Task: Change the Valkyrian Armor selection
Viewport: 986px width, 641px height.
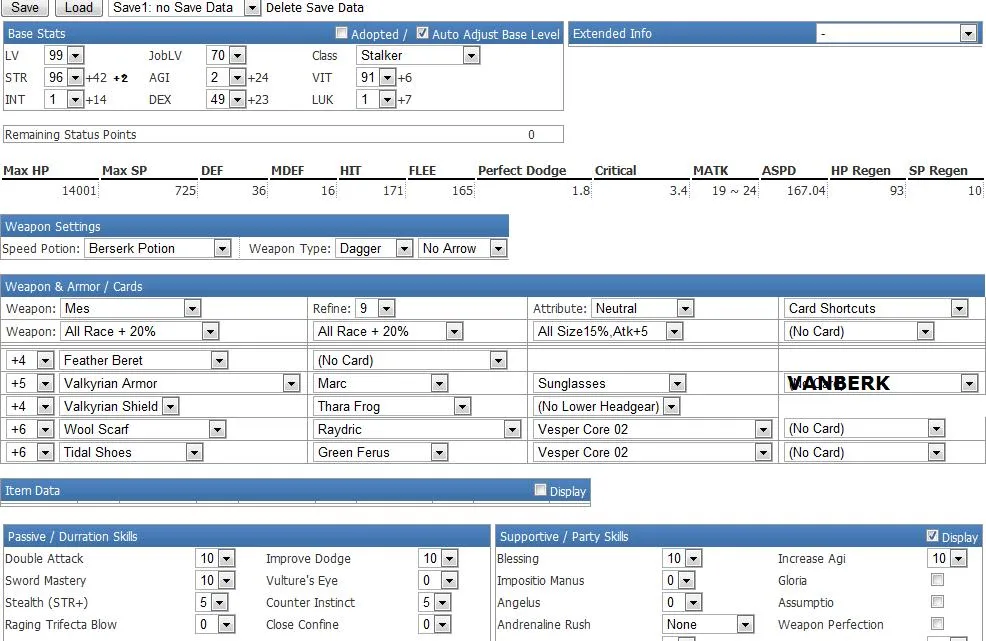Action: coord(180,383)
